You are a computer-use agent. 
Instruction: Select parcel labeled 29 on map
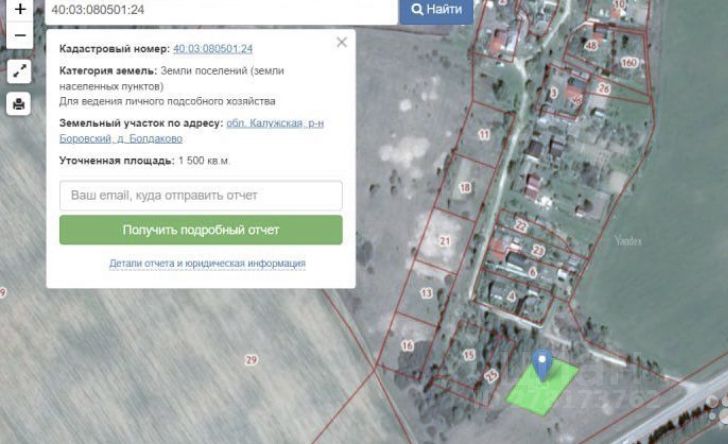(x=251, y=360)
